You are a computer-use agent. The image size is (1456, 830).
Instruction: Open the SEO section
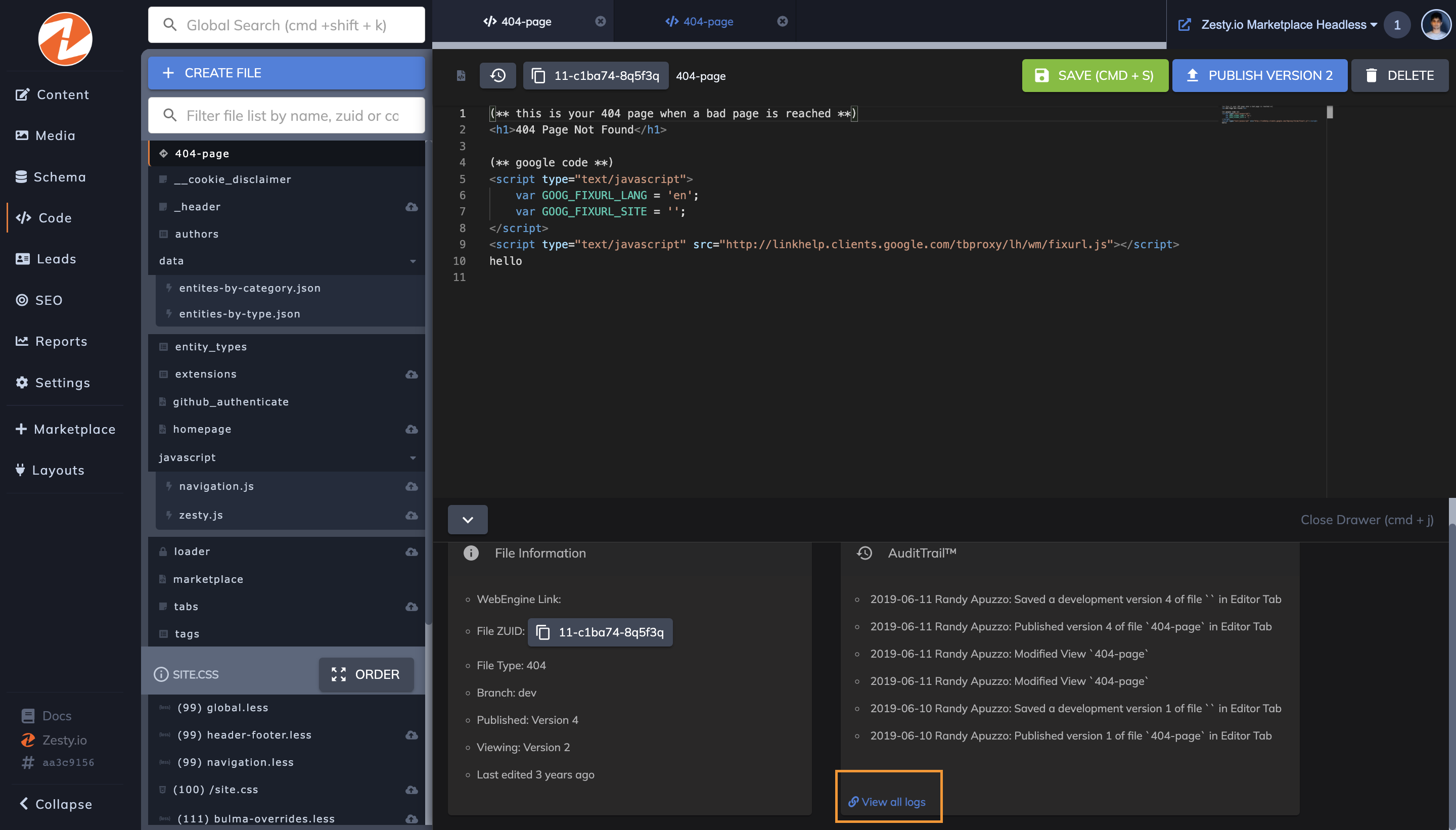[39, 300]
